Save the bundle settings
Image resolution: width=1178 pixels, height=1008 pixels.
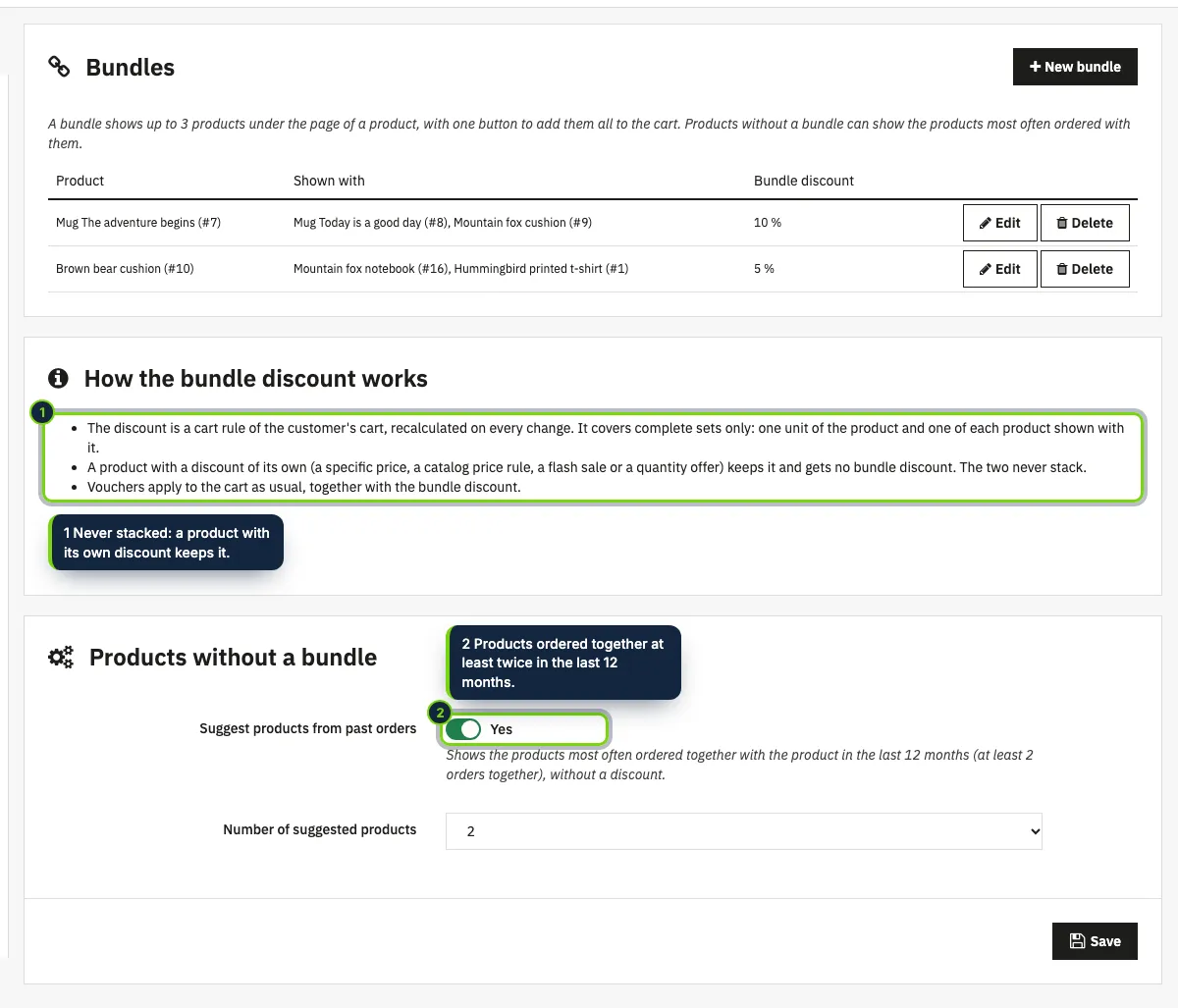[x=1095, y=941]
